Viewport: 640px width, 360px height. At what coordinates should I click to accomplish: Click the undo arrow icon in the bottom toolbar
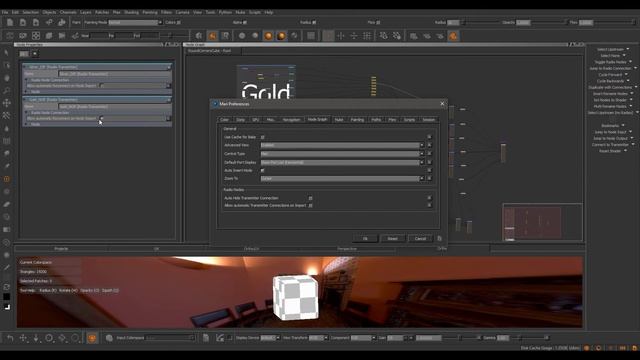click(10, 338)
